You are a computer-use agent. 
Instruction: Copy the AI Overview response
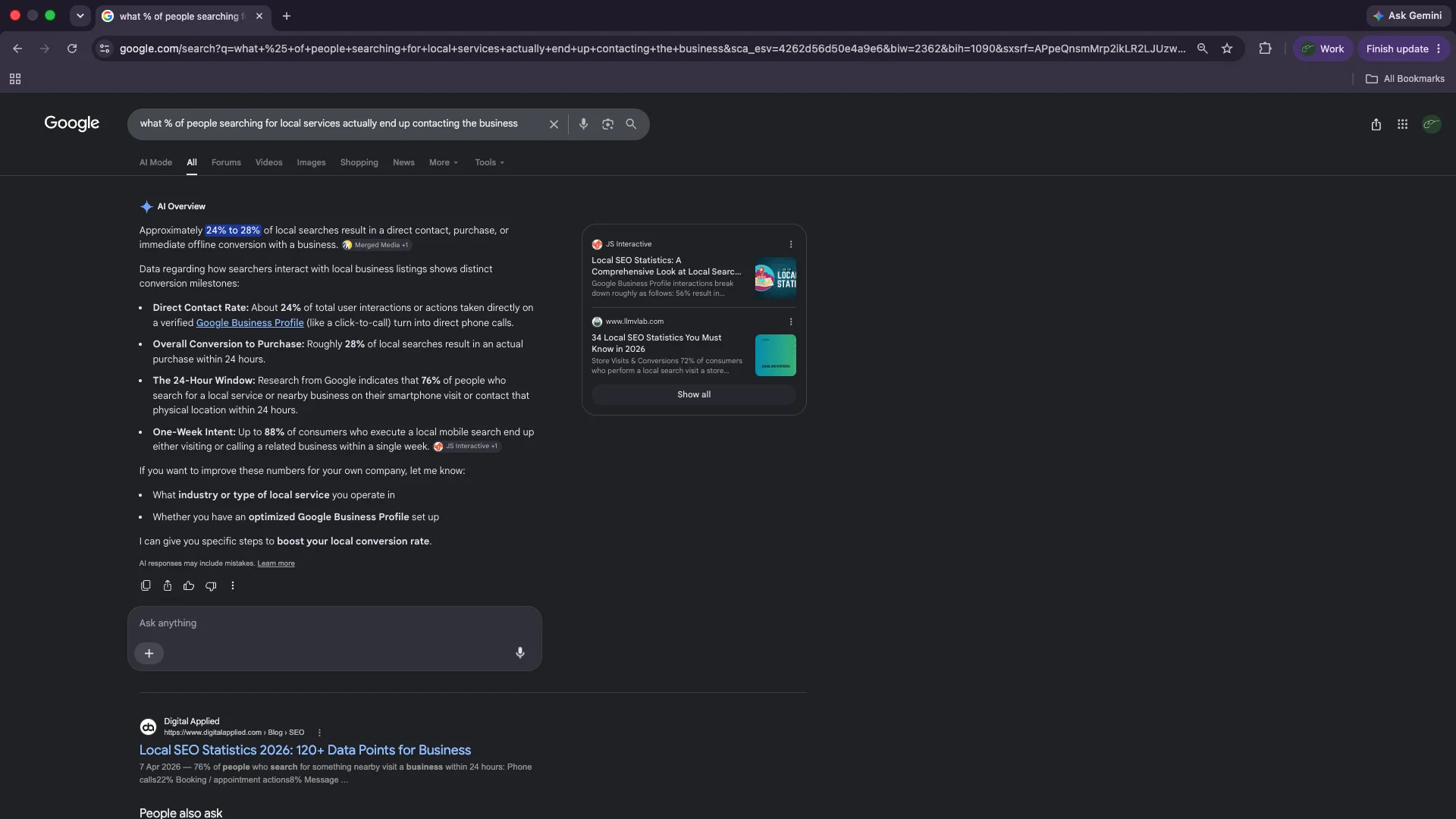pyautogui.click(x=146, y=585)
